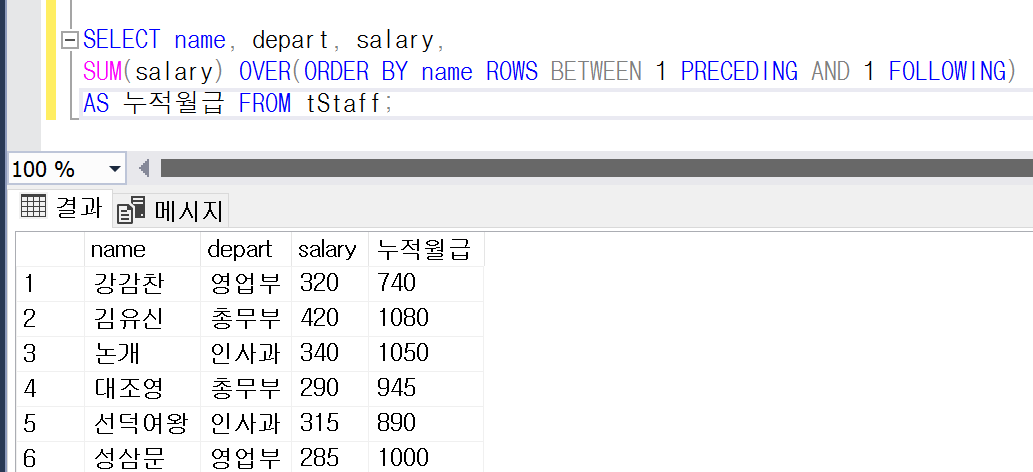Click the ROWS keyword in the query
This screenshot has height=472, width=1033.
click(x=512, y=71)
